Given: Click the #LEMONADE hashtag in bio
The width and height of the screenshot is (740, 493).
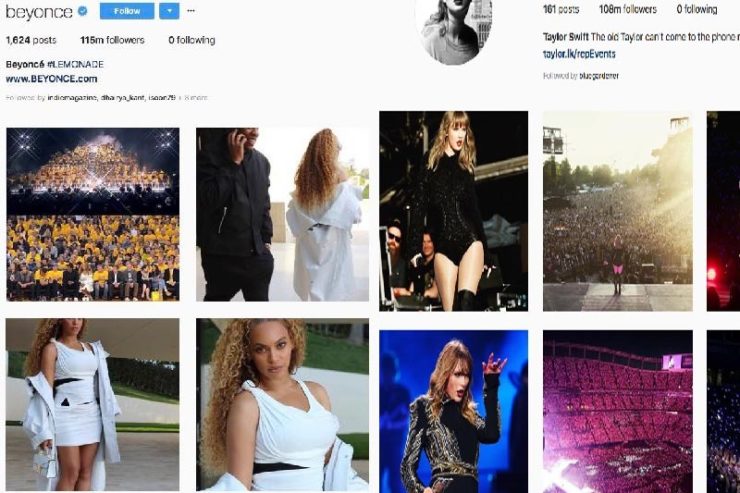Looking at the screenshot, I should click(x=76, y=64).
